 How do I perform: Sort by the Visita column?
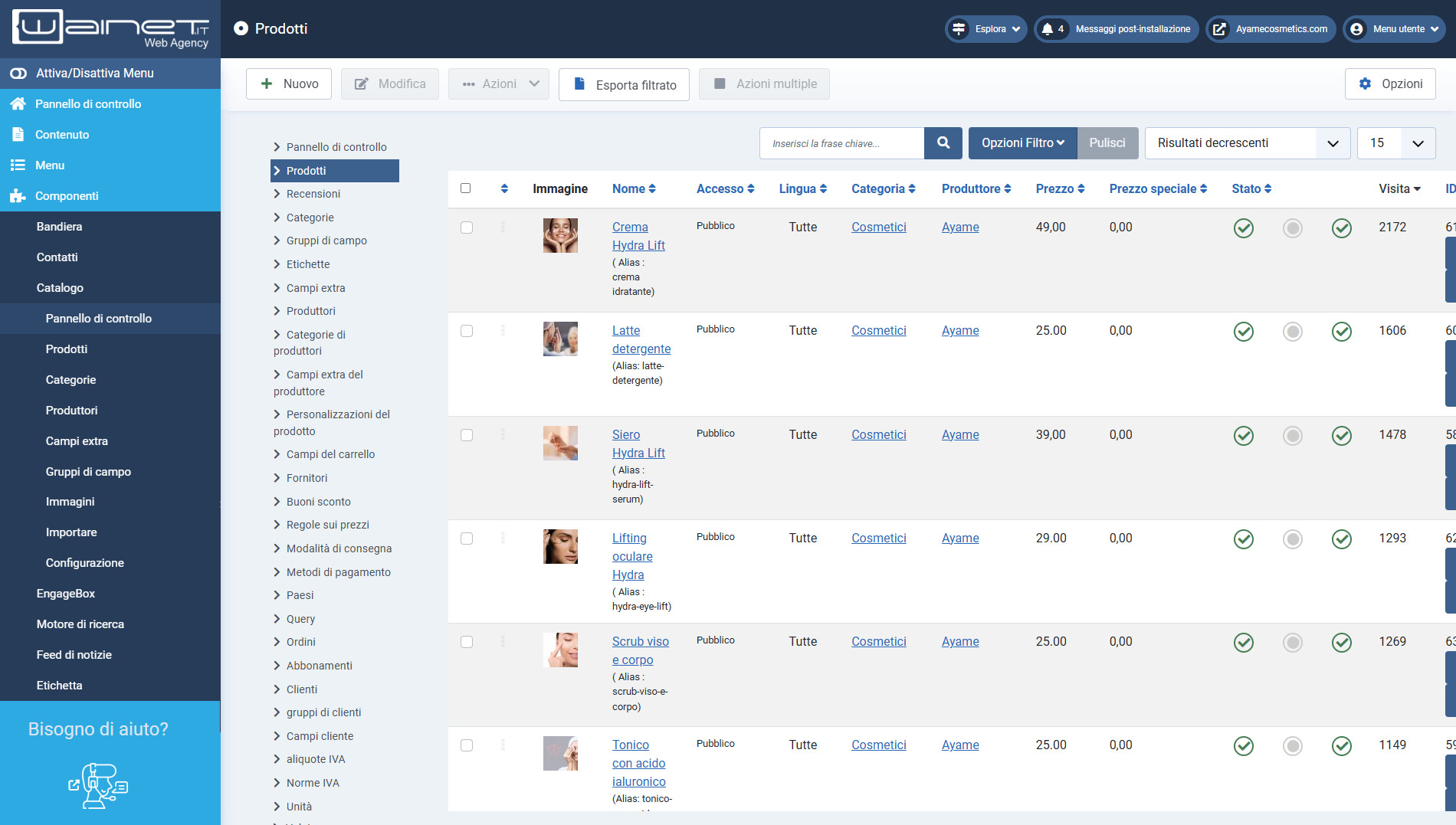pyautogui.click(x=1399, y=188)
